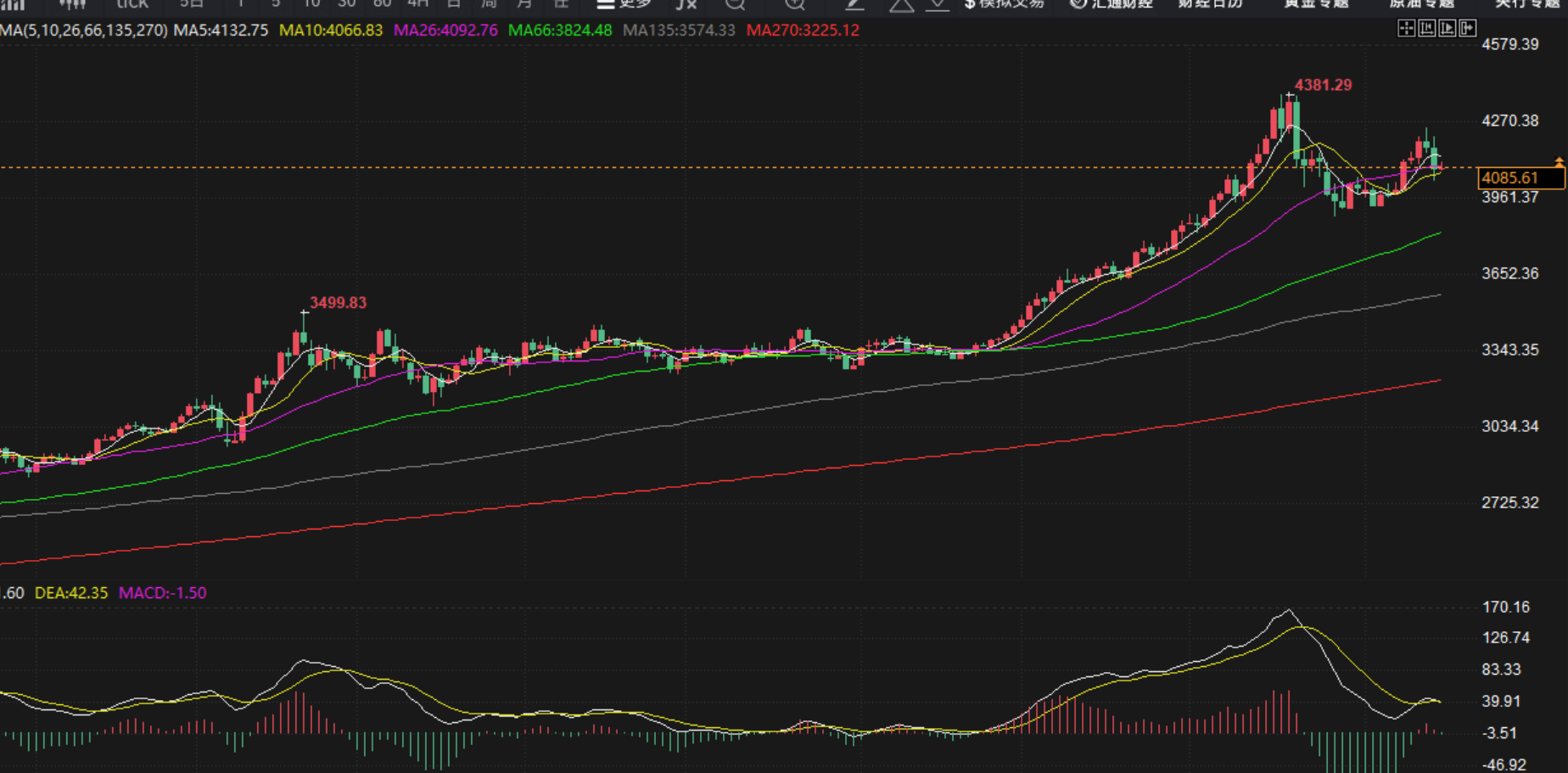Viewport: 1568px width, 773px height.
Task: Click the pencil drawing tool icon
Action: click(854, 4)
